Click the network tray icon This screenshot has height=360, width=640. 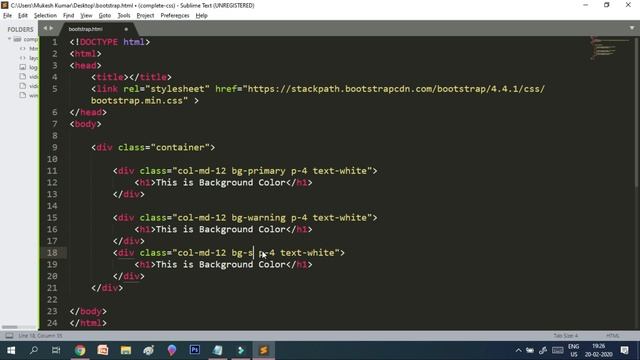click(x=543, y=350)
